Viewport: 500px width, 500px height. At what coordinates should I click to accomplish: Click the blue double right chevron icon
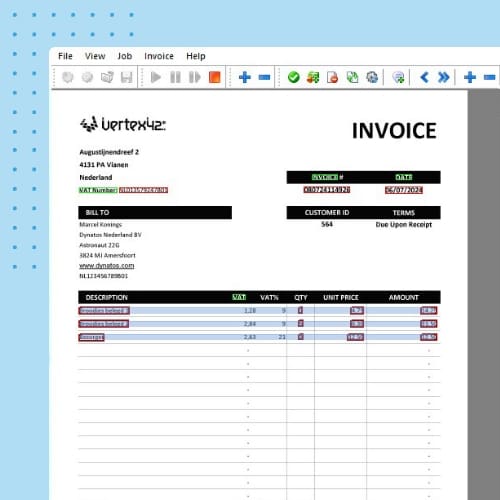click(444, 77)
